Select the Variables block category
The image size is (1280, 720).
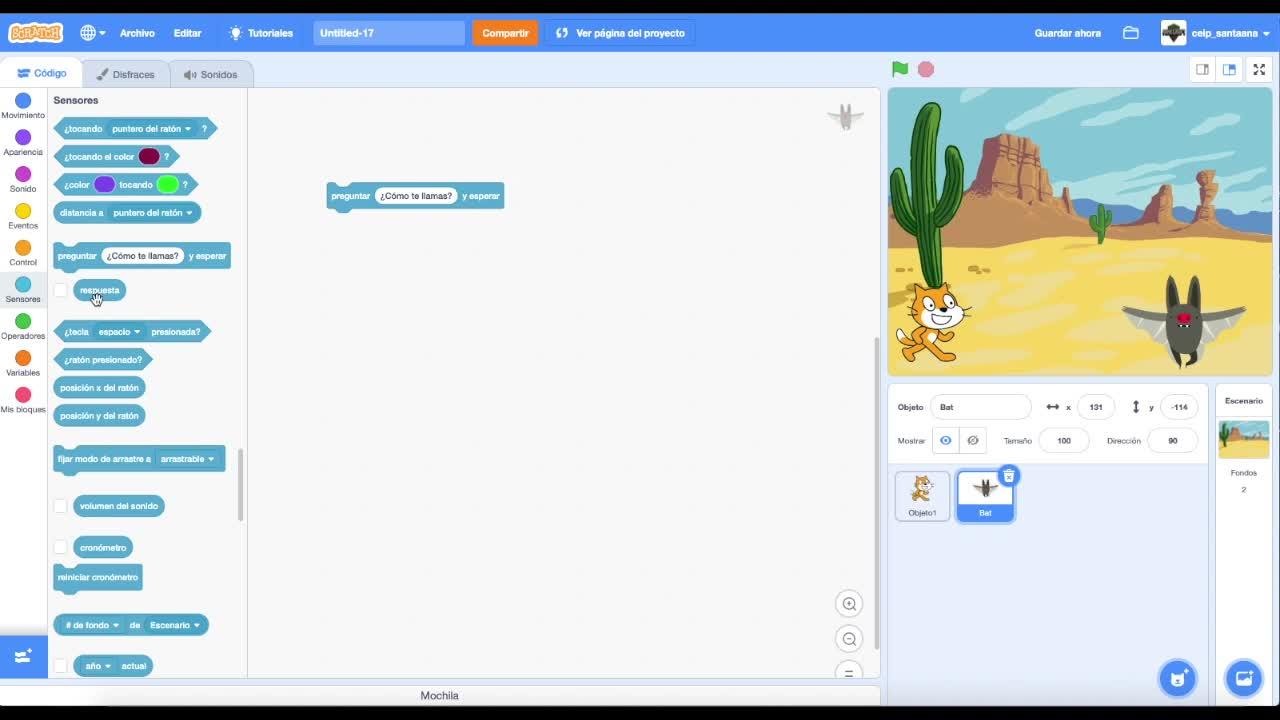click(23, 364)
